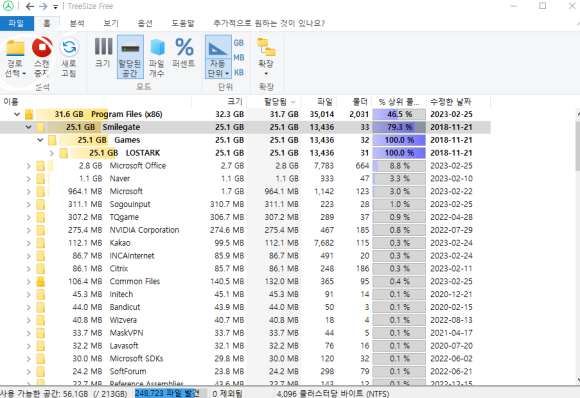Click the '추가적으로 원하는 것이 있나요?' search box
The height and width of the screenshot is (398, 580).
[269, 23]
